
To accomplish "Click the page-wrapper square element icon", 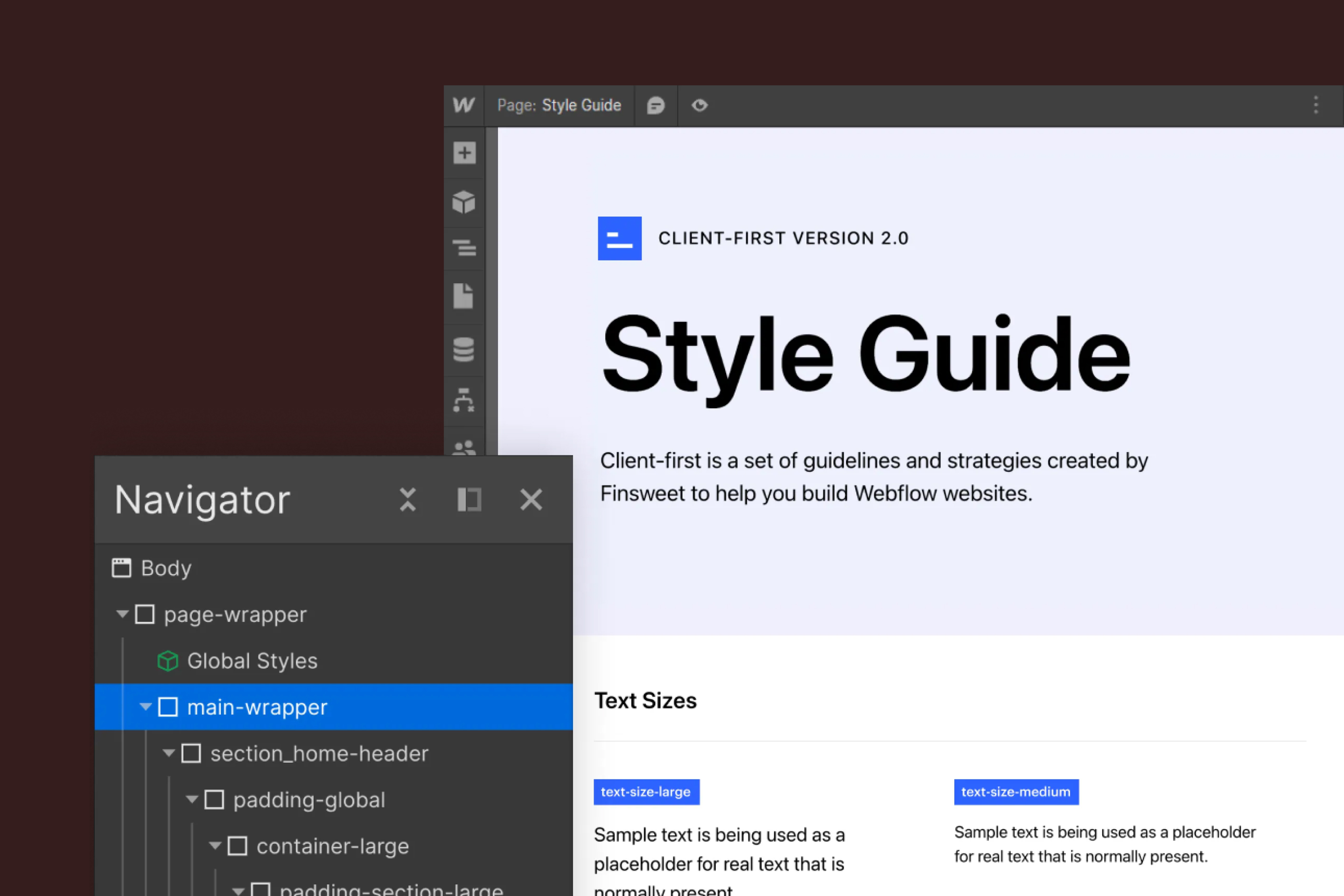I will [145, 614].
